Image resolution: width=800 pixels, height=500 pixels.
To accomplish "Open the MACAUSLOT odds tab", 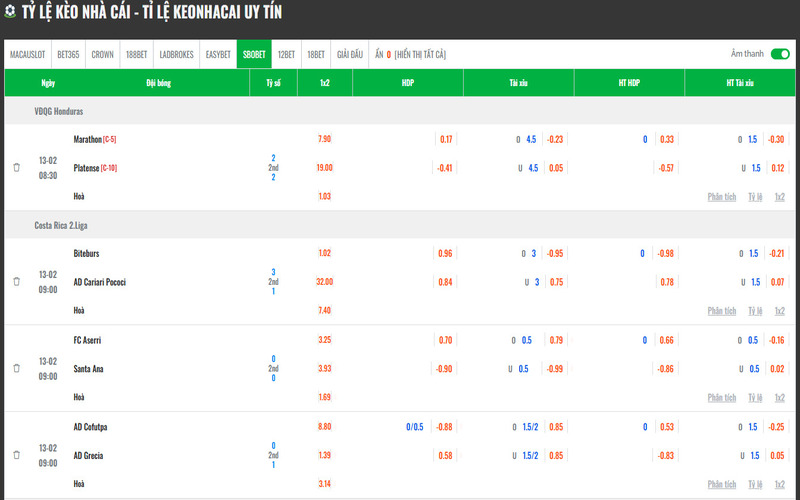I will (28, 54).
